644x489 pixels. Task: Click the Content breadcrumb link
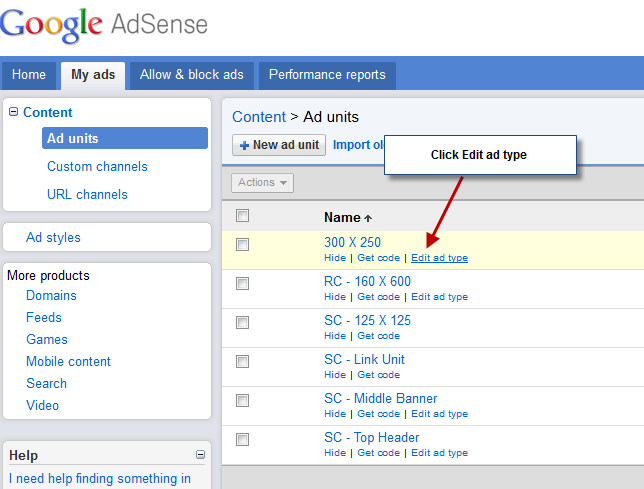point(259,117)
